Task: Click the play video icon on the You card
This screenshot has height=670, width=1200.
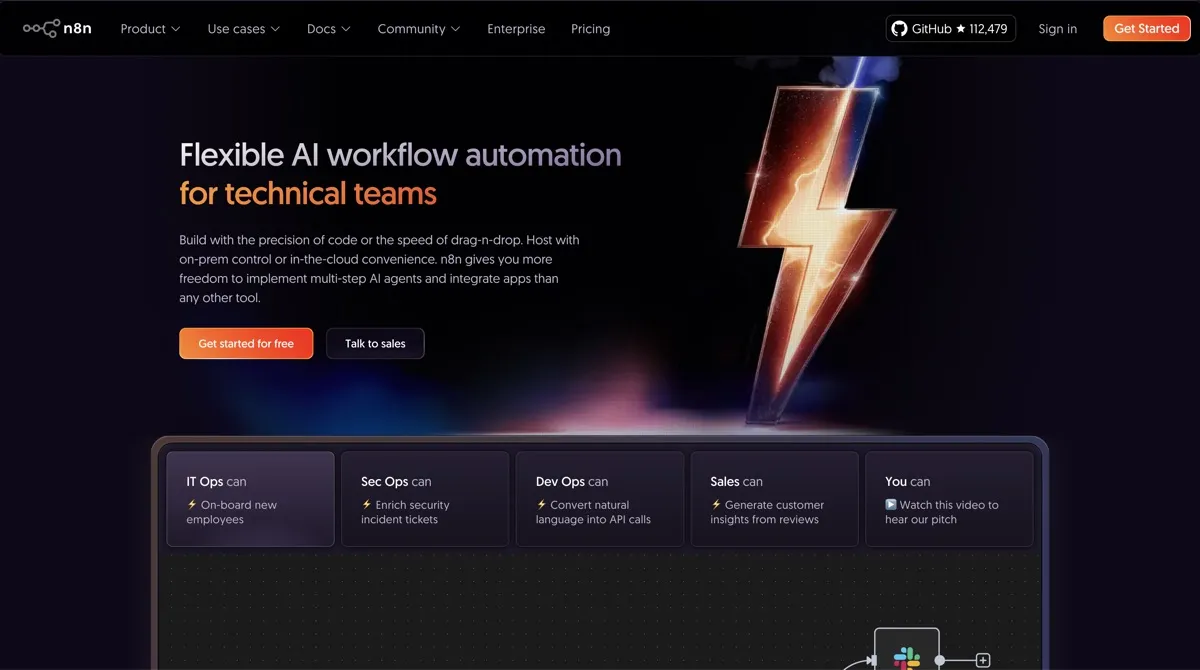Action: [893, 504]
